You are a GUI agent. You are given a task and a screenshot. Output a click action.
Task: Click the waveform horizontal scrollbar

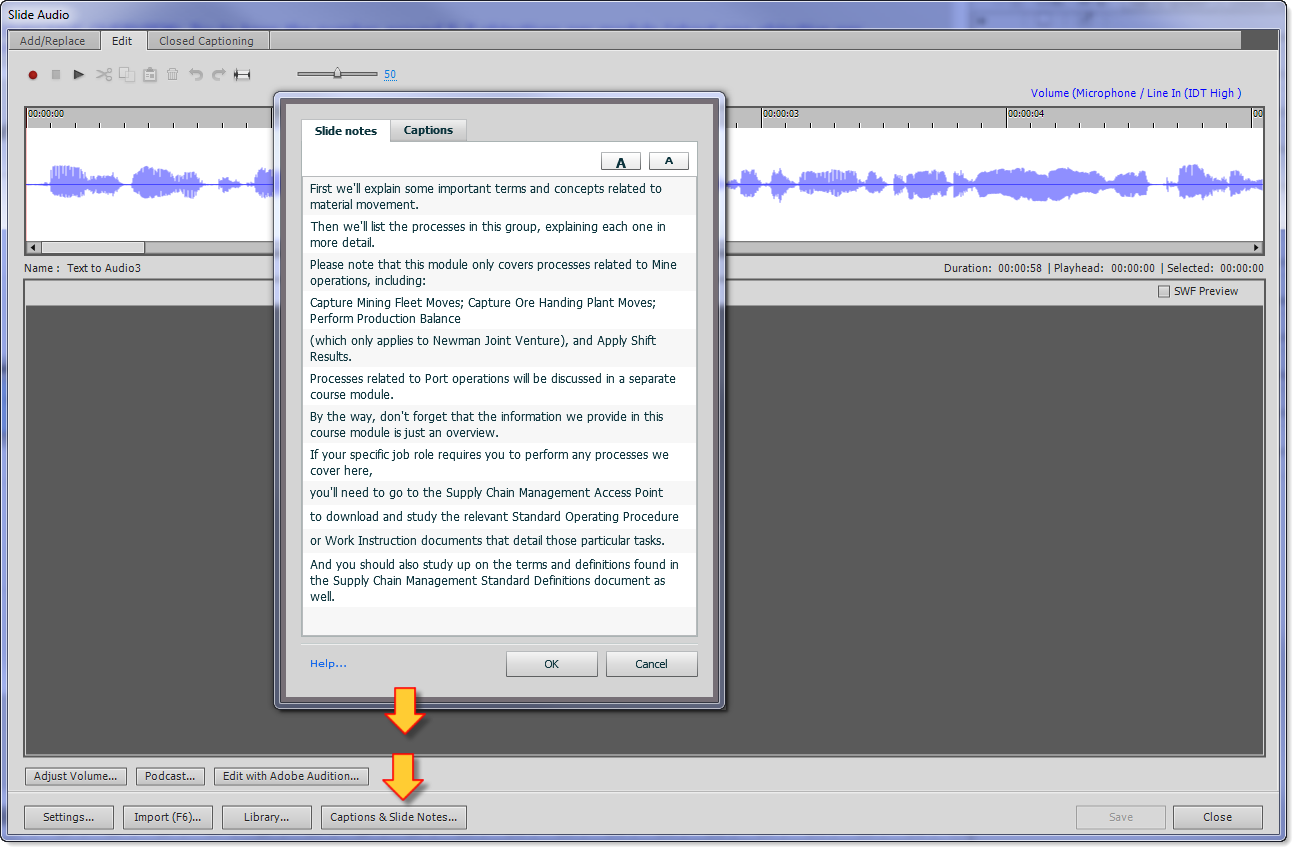coord(93,247)
